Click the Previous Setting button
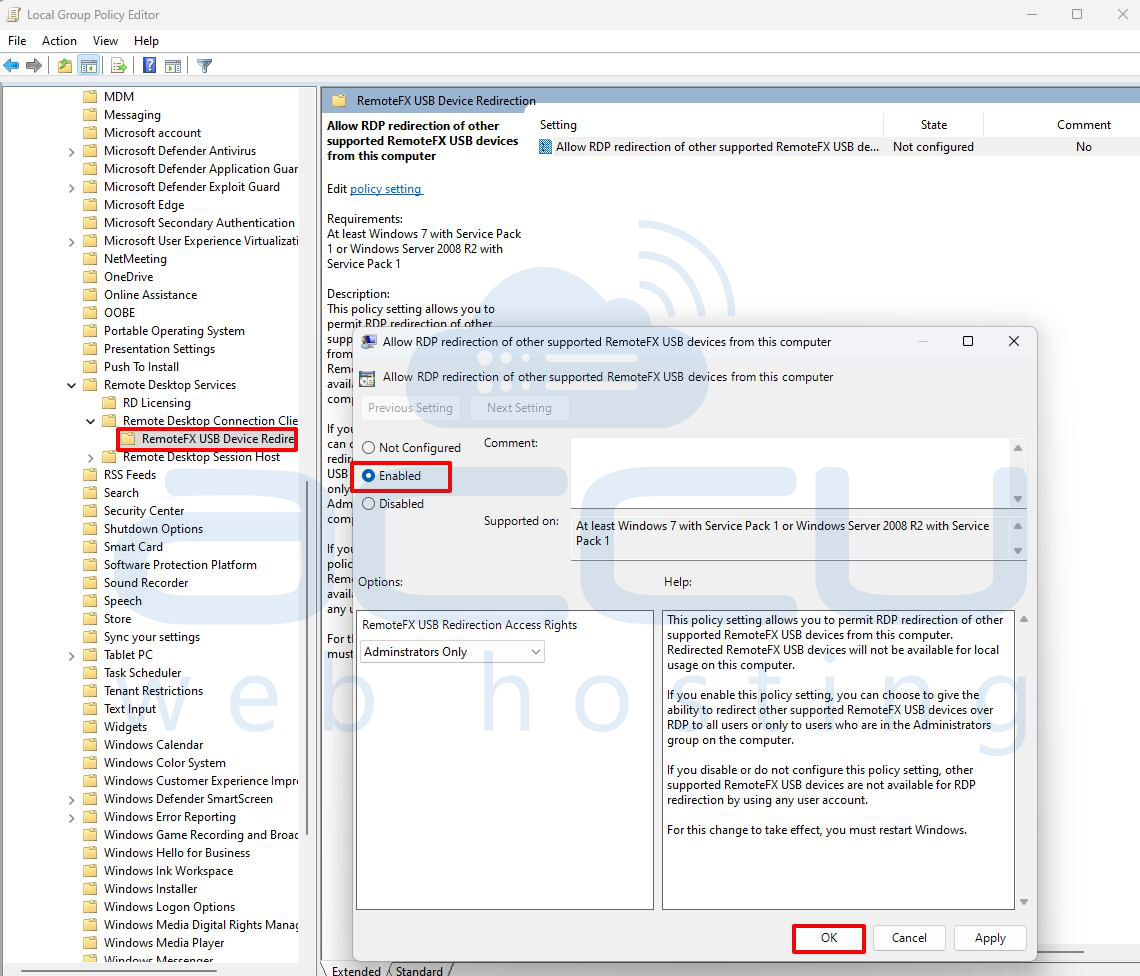 tap(410, 408)
